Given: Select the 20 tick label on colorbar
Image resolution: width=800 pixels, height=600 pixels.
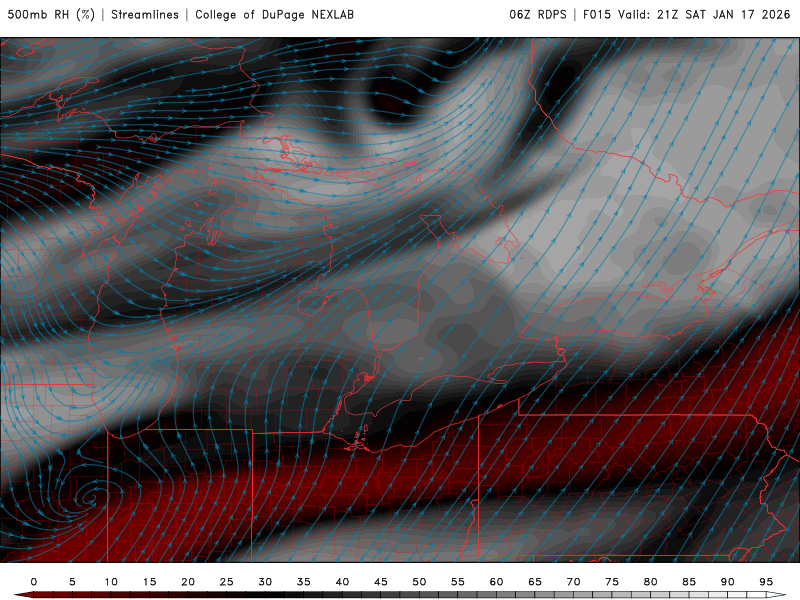Looking at the screenshot, I should (188, 582).
